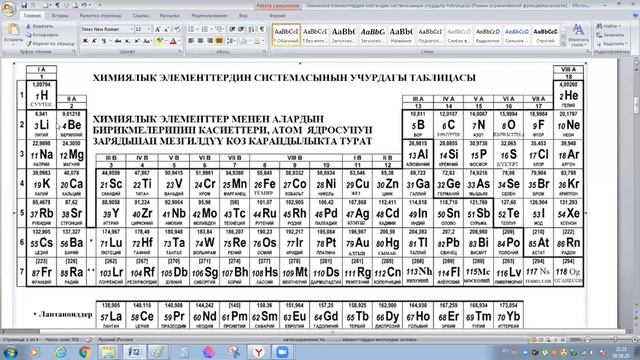
Task: Sort text with the A-Z icon
Action: [251, 29]
